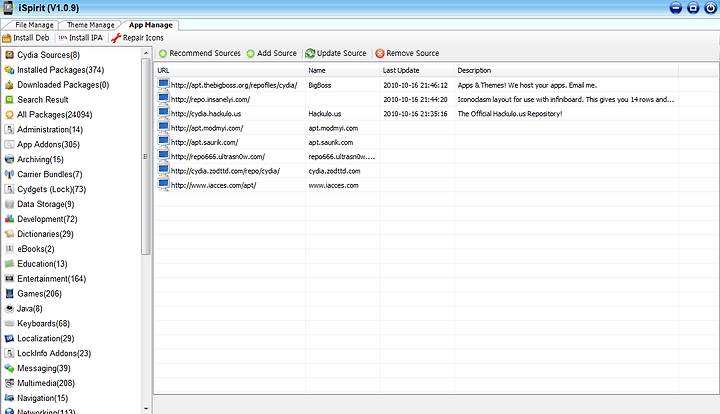Switch to the Theme Manage tab
Image resolution: width=720 pixels, height=414 pixels.
(90, 25)
